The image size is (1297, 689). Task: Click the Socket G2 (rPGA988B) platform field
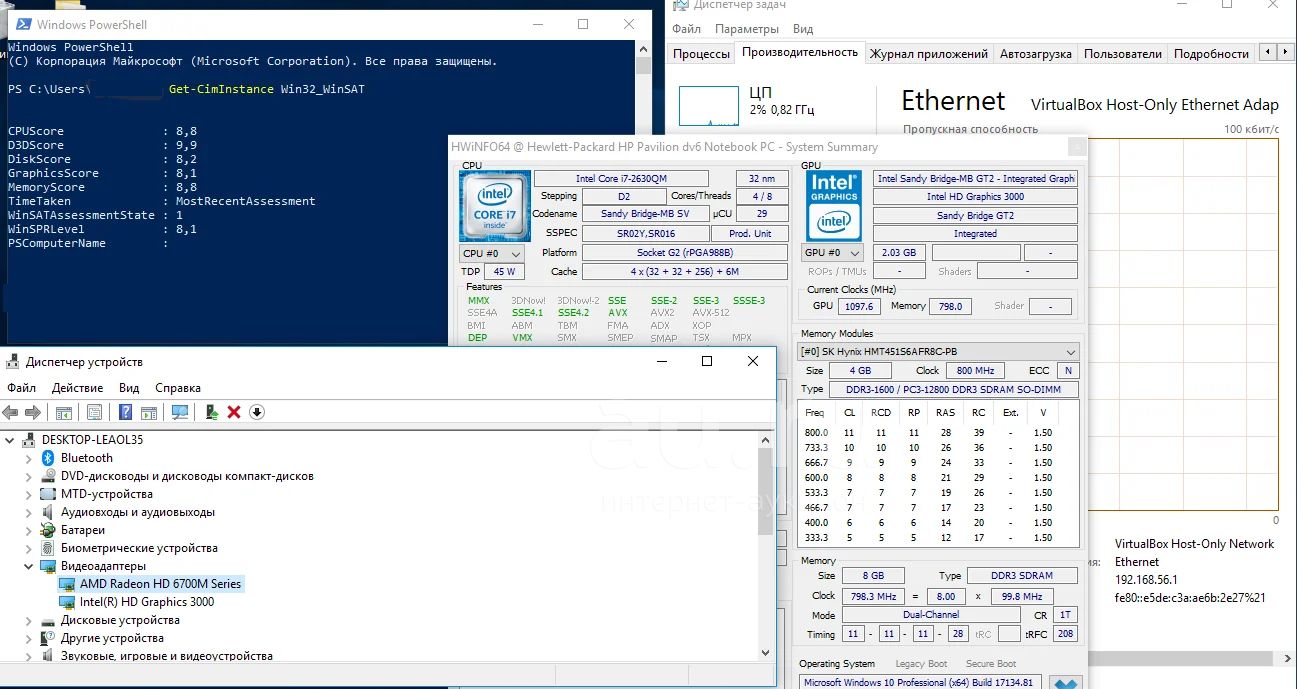[x=684, y=253]
